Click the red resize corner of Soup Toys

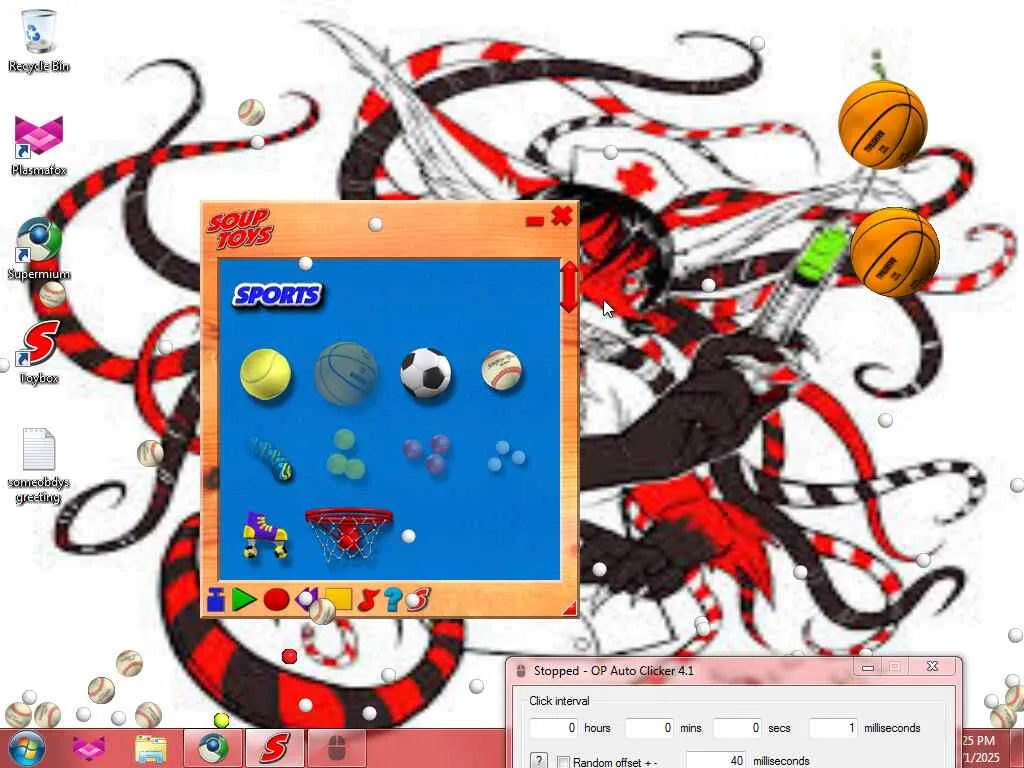coord(570,609)
